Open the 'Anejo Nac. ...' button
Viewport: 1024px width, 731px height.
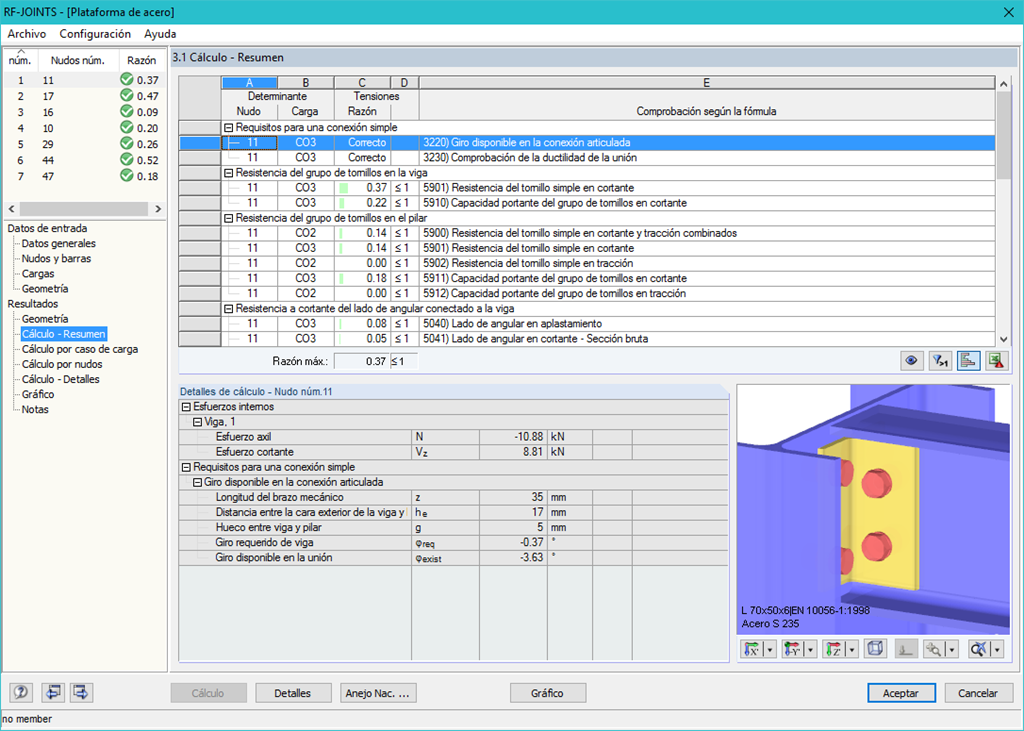(378, 693)
